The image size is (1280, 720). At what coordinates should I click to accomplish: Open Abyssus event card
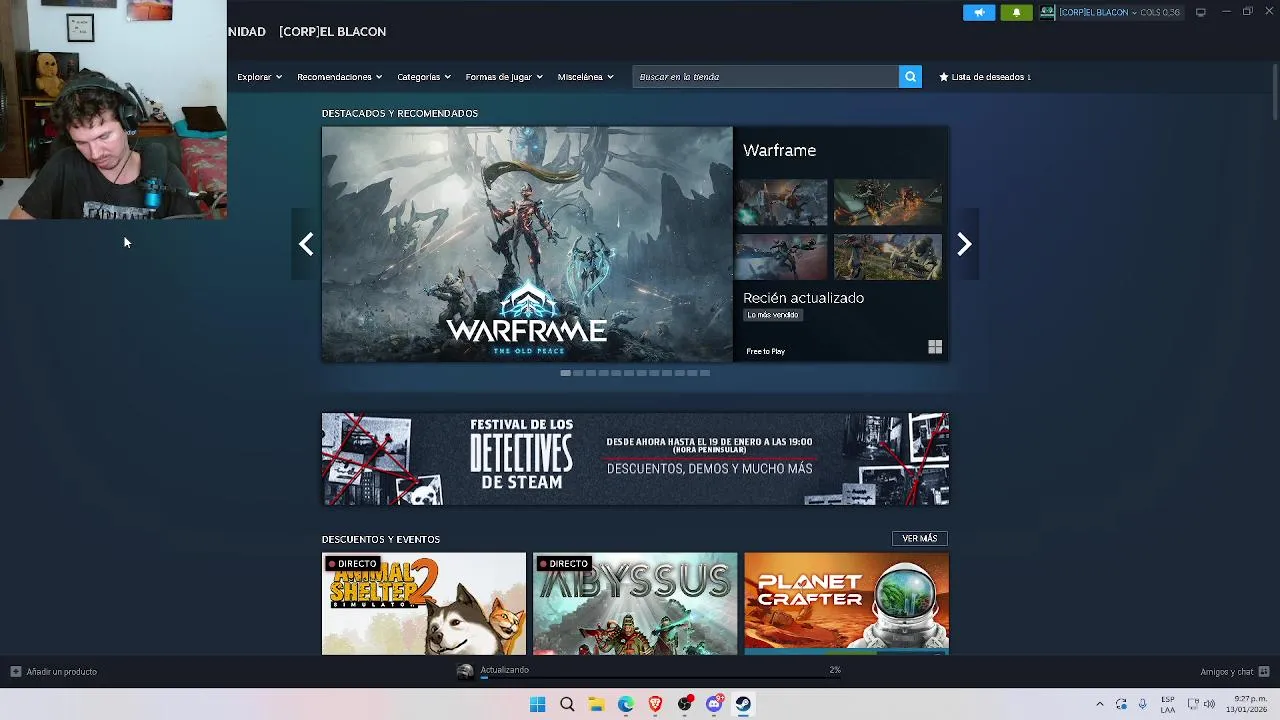pyautogui.click(x=635, y=604)
